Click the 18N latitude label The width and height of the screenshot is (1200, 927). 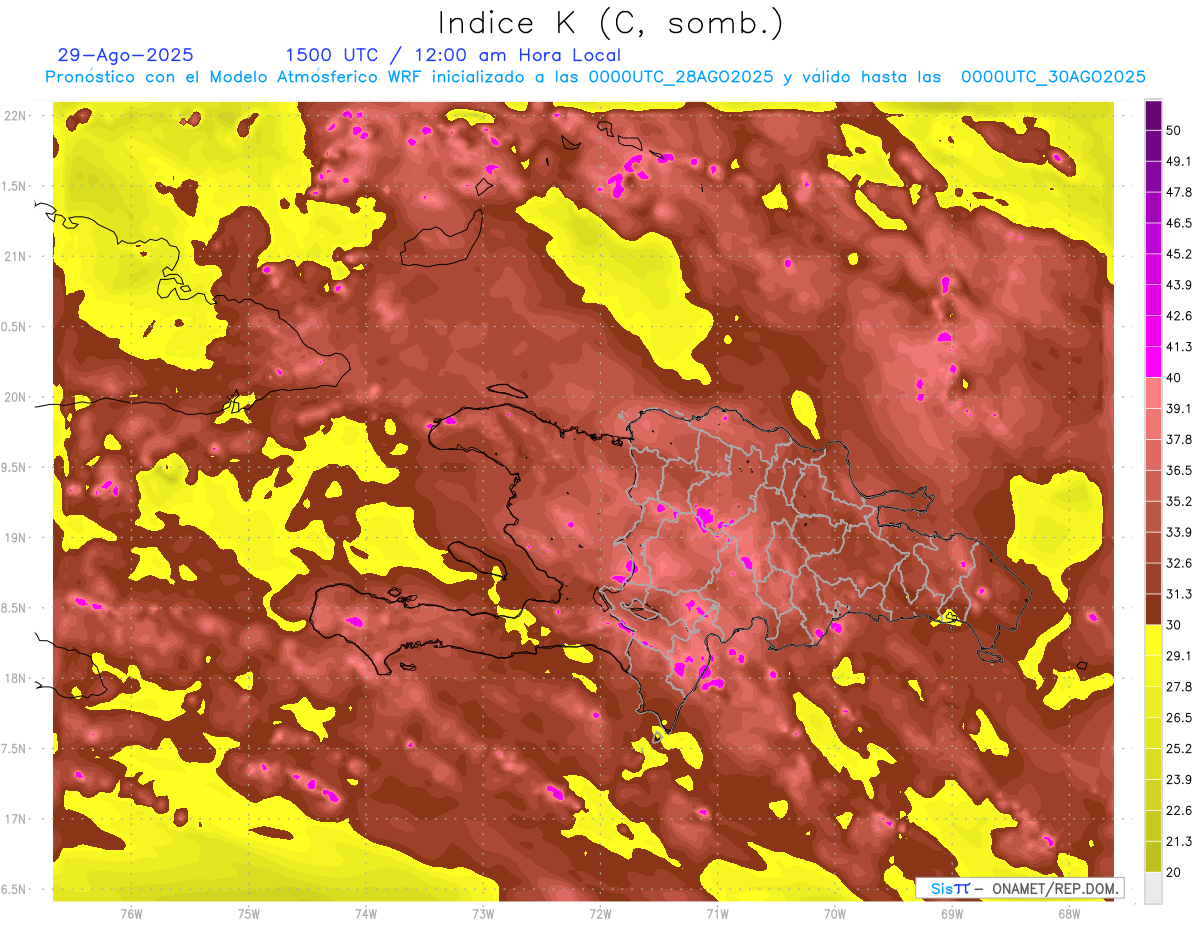tap(15, 678)
